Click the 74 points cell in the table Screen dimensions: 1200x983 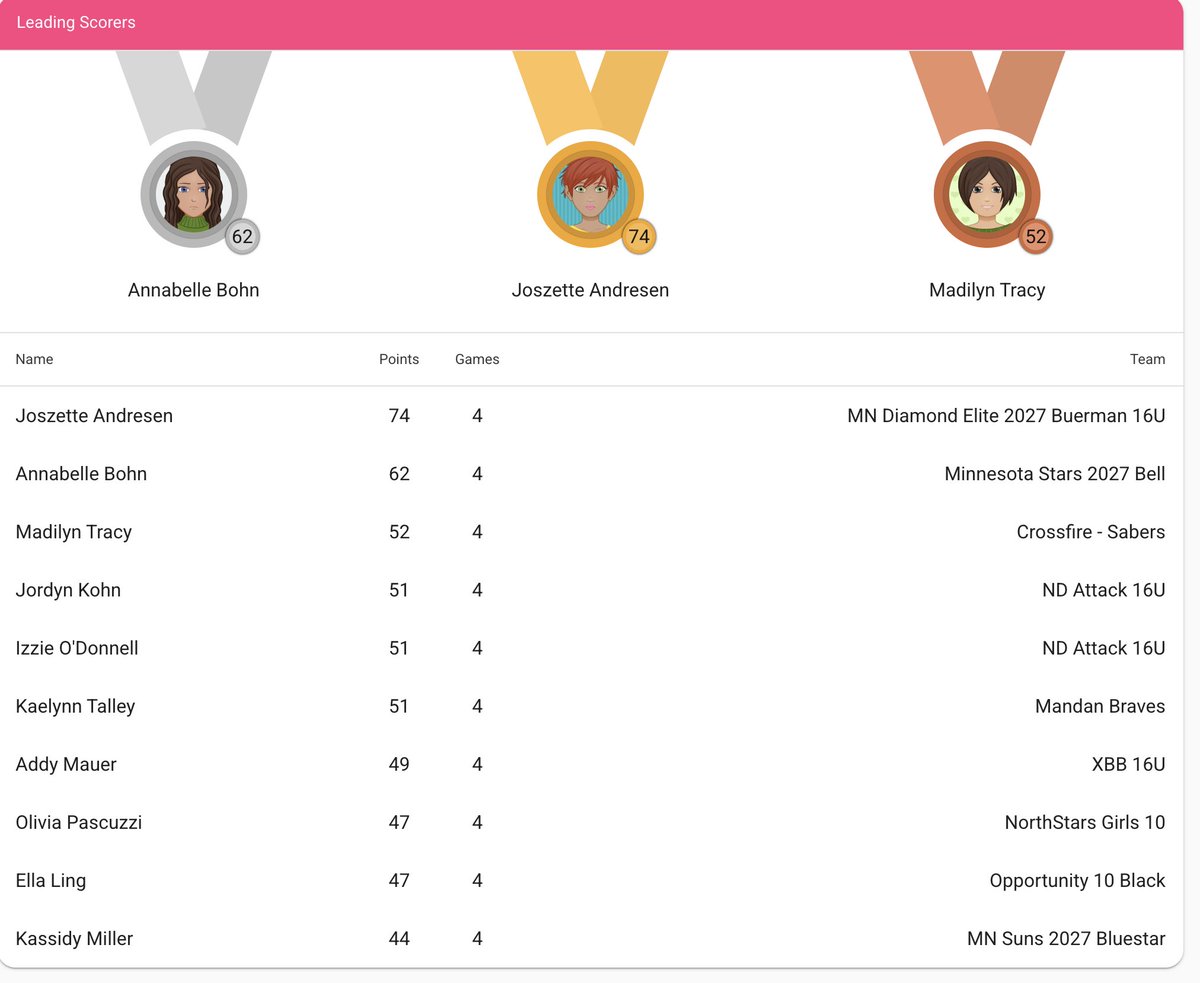pyautogui.click(x=399, y=416)
